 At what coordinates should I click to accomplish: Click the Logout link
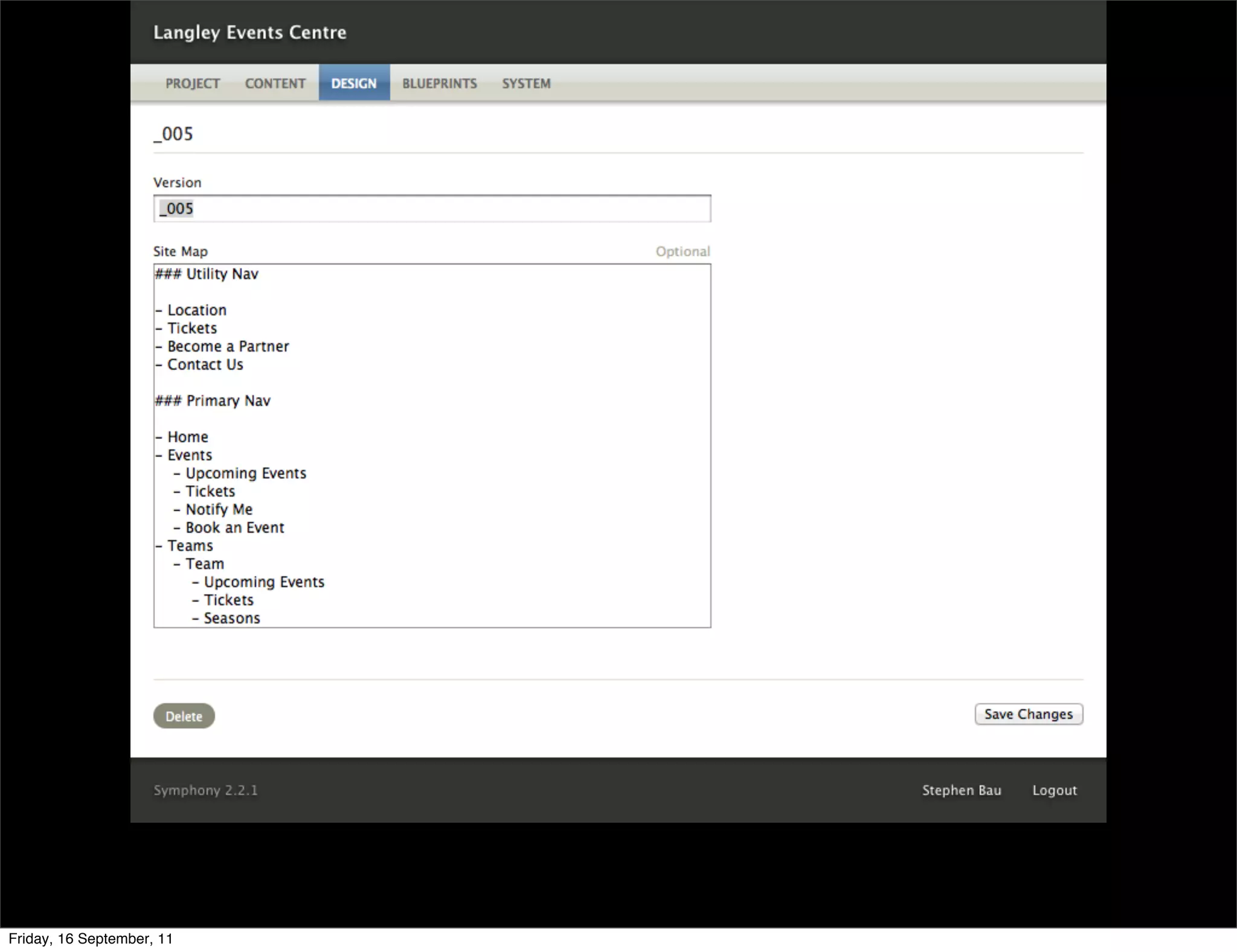1054,790
